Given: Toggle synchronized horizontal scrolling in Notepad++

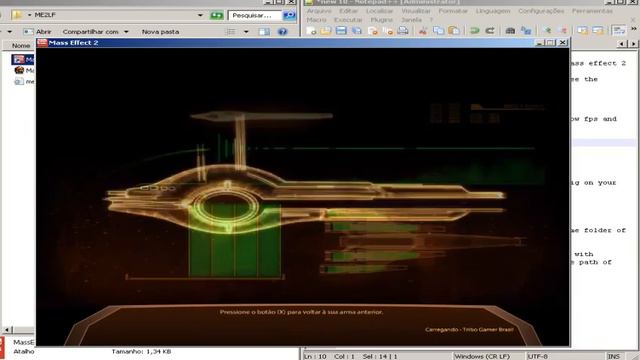Looking at the screenshot, I should click(598, 31).
